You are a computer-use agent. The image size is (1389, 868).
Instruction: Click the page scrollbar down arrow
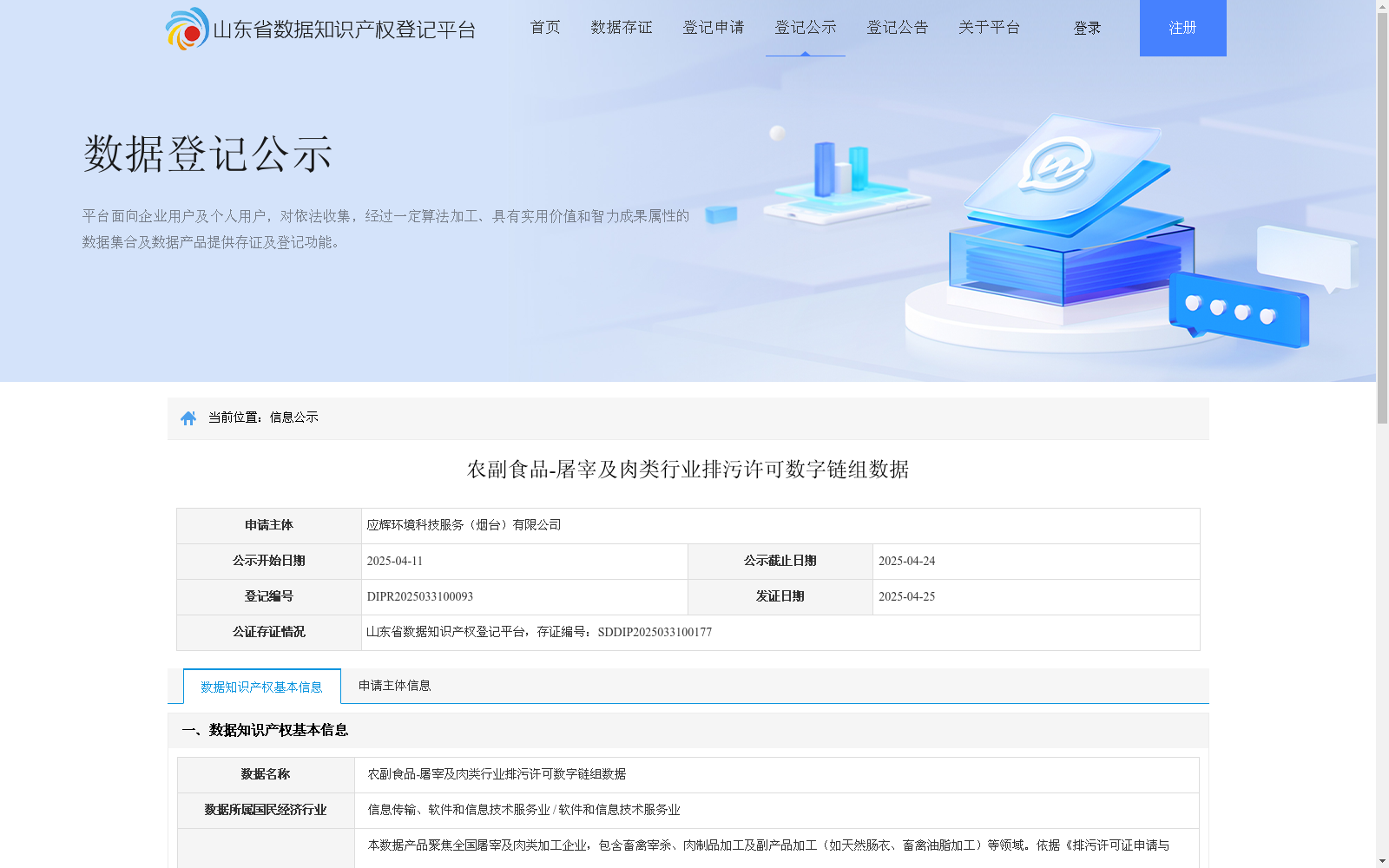(x=1382, y=861)
